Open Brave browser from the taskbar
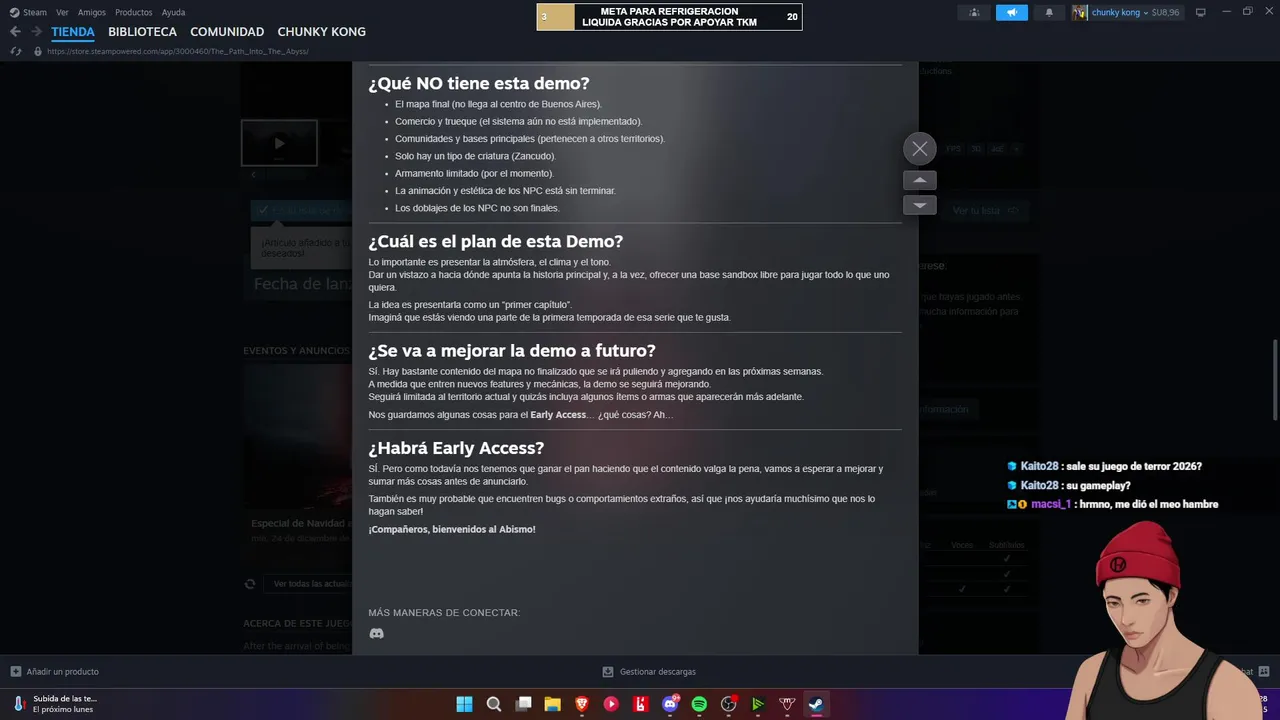Viewport: 1280px width, 720px height. [582, 704]
